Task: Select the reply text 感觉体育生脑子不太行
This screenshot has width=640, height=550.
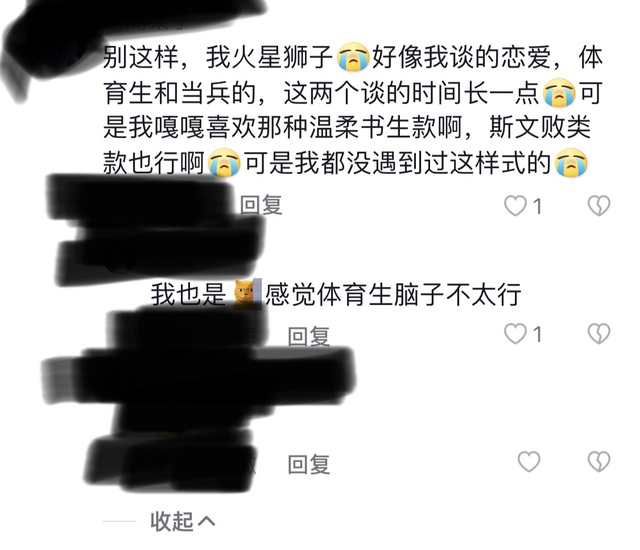Action: [393, 294]
